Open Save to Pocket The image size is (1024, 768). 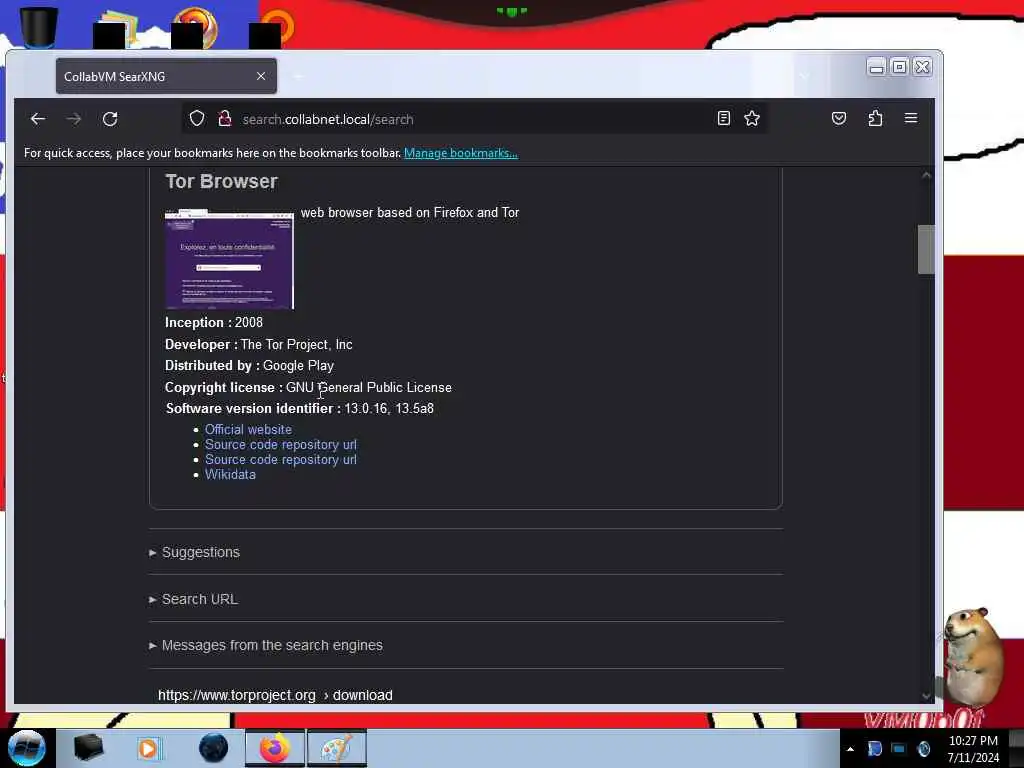coord(839,118)
